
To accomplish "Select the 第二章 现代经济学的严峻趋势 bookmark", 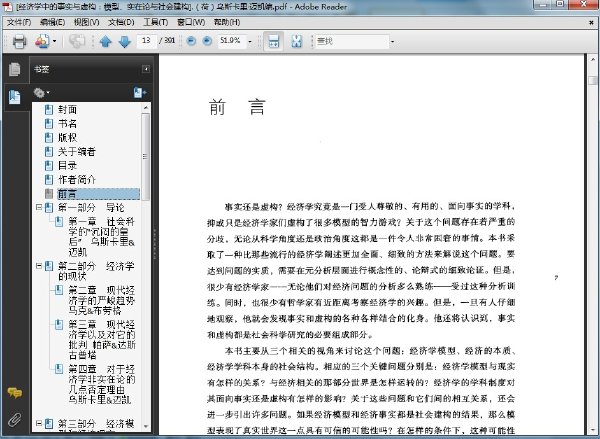I will click(x=102, y=300).
